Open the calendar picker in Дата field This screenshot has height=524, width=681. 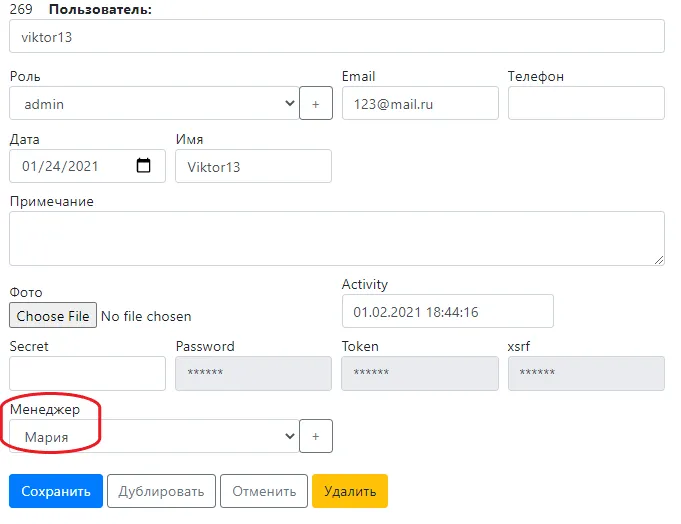(143, 165)
